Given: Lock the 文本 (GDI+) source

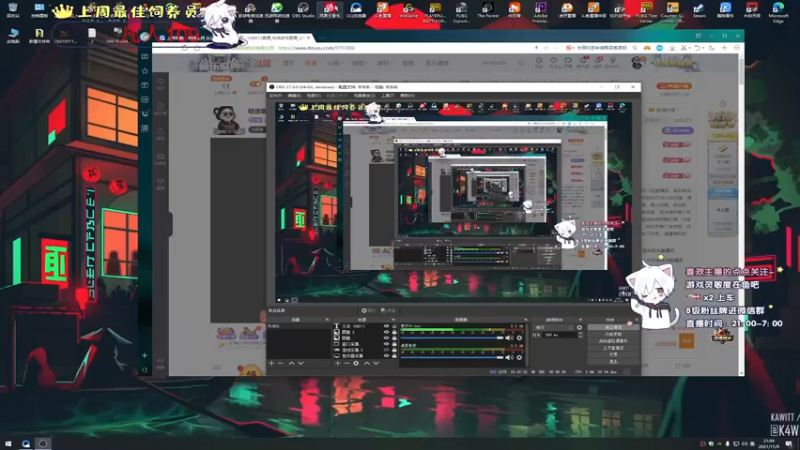Looking at the screenshot, I should (x=394, y=326).
